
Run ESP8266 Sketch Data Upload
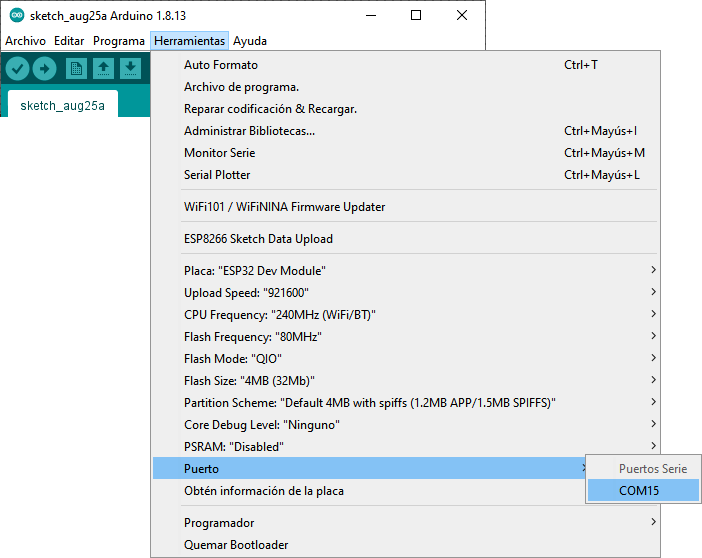pyautogui.click(x=406, y=239)
